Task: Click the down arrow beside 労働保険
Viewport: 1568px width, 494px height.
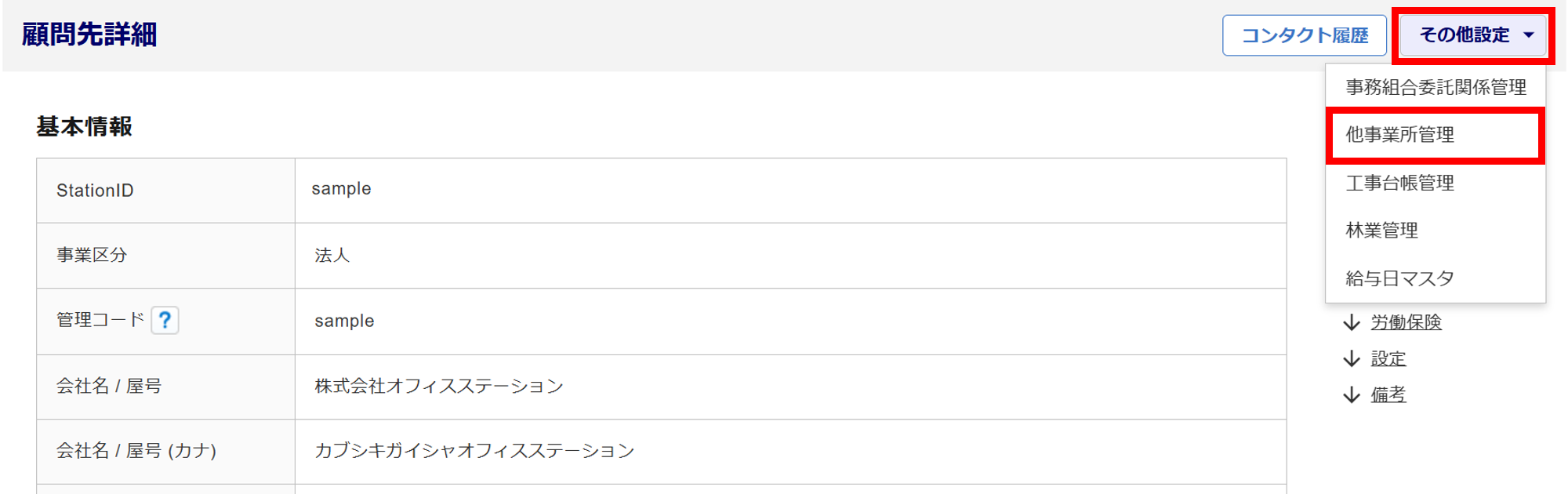Action: (x=1352, y=322)
